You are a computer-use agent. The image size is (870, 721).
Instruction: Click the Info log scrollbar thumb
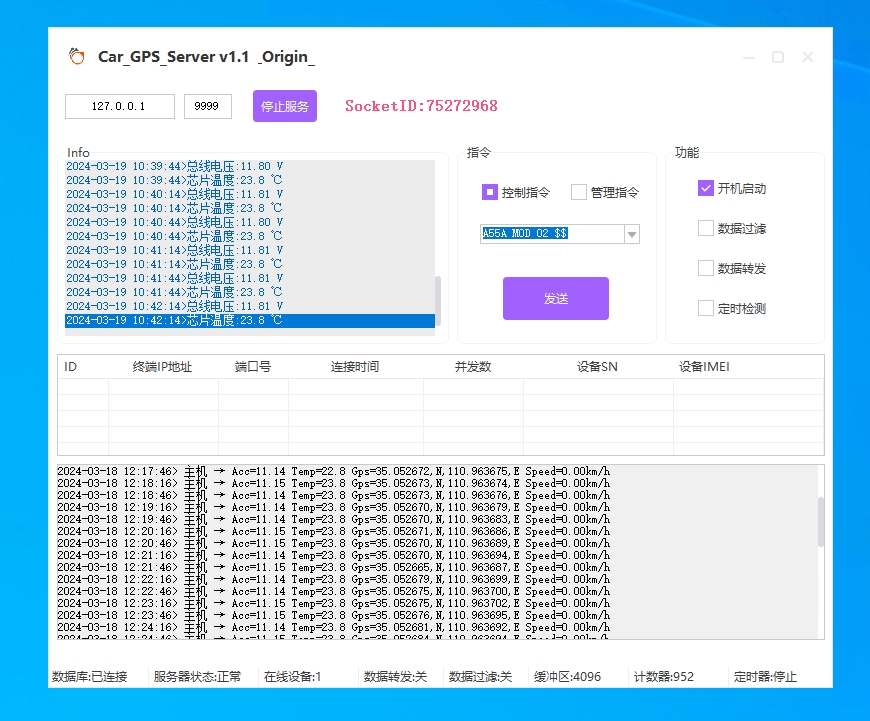(x=438, y=295)
